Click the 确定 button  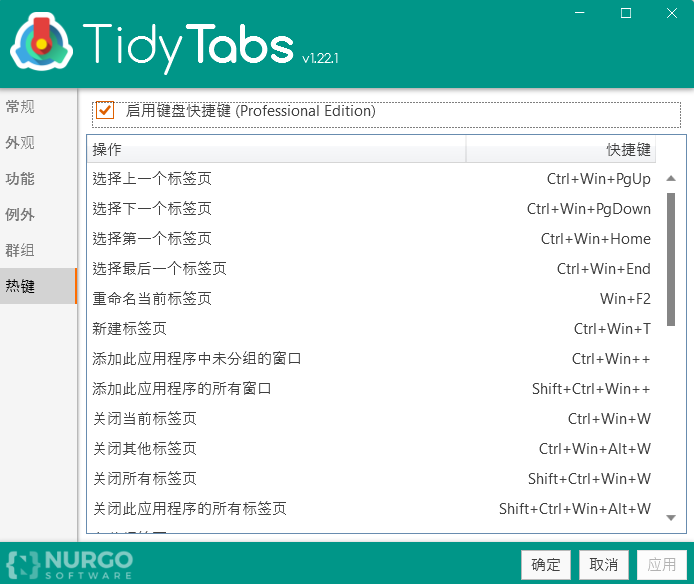click(546, 565)
